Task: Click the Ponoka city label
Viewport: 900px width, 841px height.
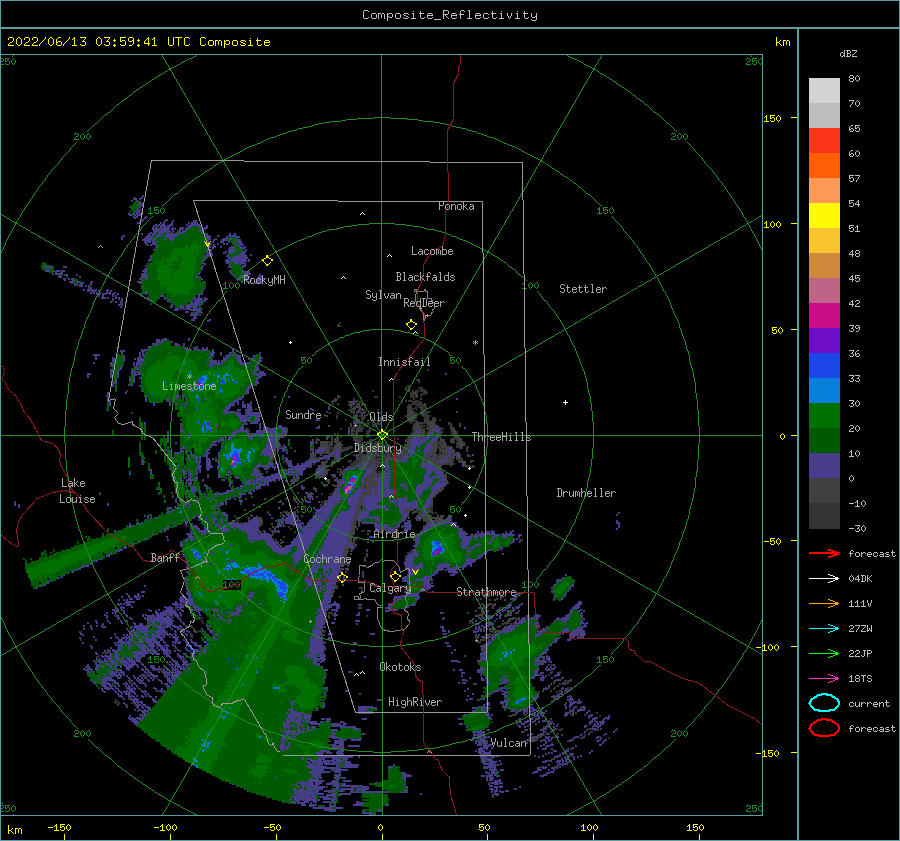Action: 456,206
